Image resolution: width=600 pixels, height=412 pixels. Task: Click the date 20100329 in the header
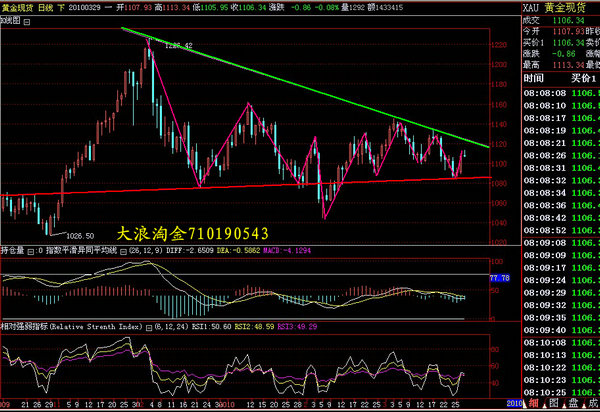pyautogui.click(x=85, y=8)
